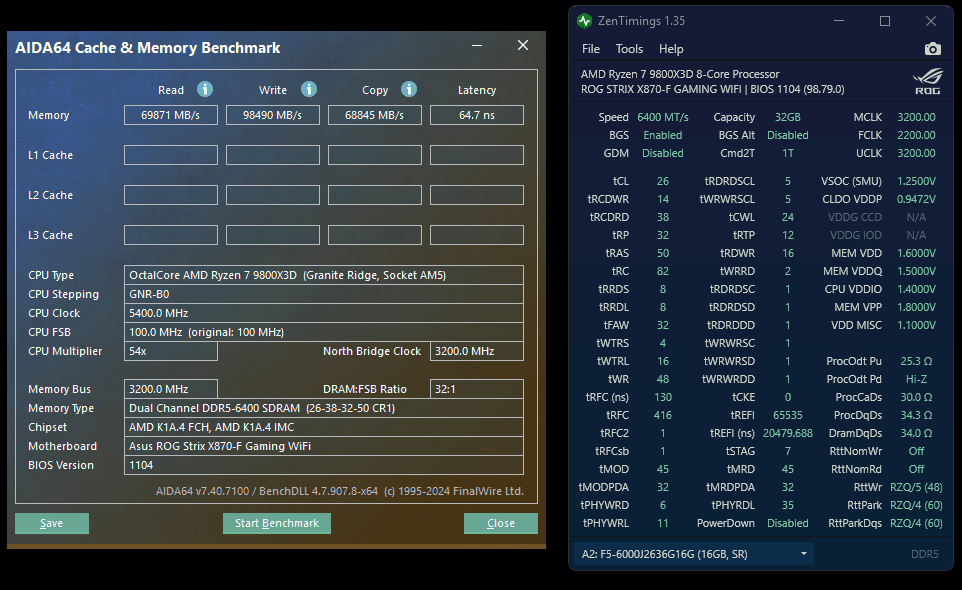962x590 pixels.
Task: Click the empty L2 Cache Write field
Action: [x=272, y=195]
